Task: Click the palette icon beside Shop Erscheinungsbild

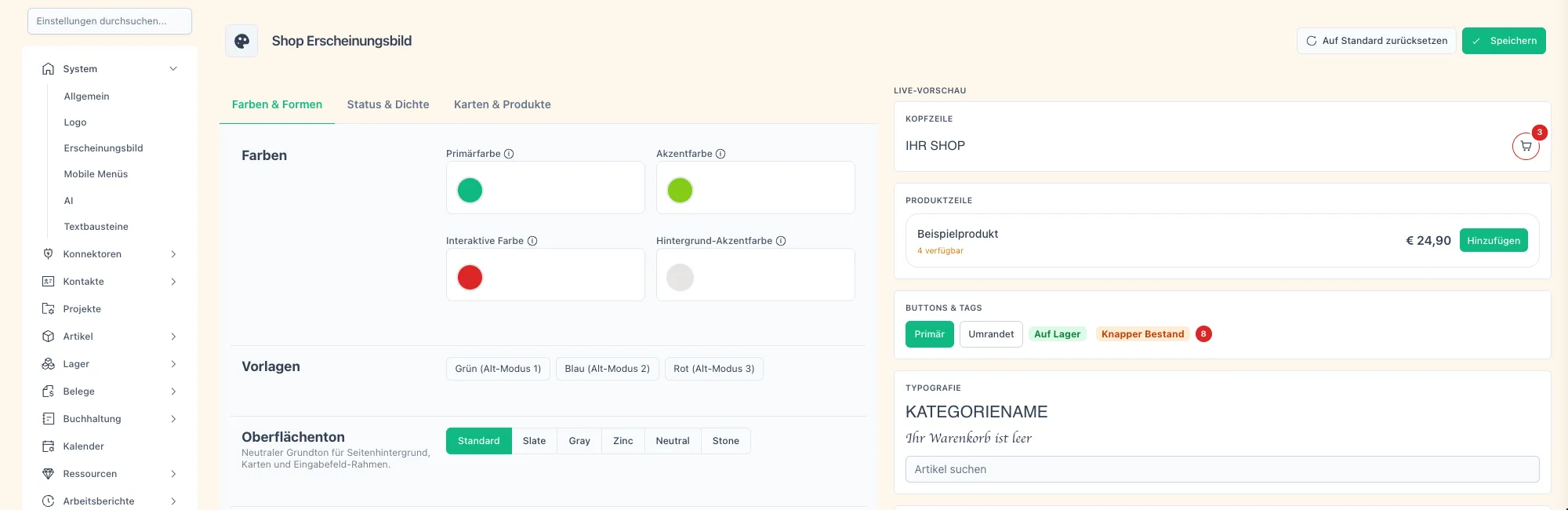Action: (241, 41)
